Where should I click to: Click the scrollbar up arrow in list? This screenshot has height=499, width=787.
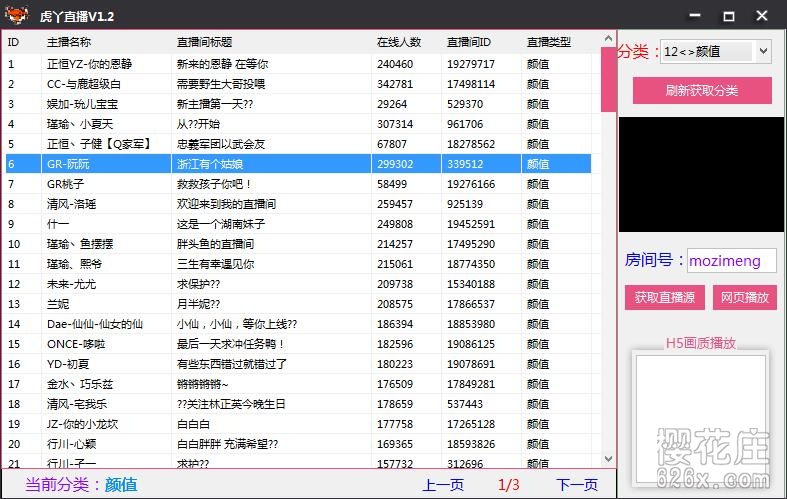[608, 39]
